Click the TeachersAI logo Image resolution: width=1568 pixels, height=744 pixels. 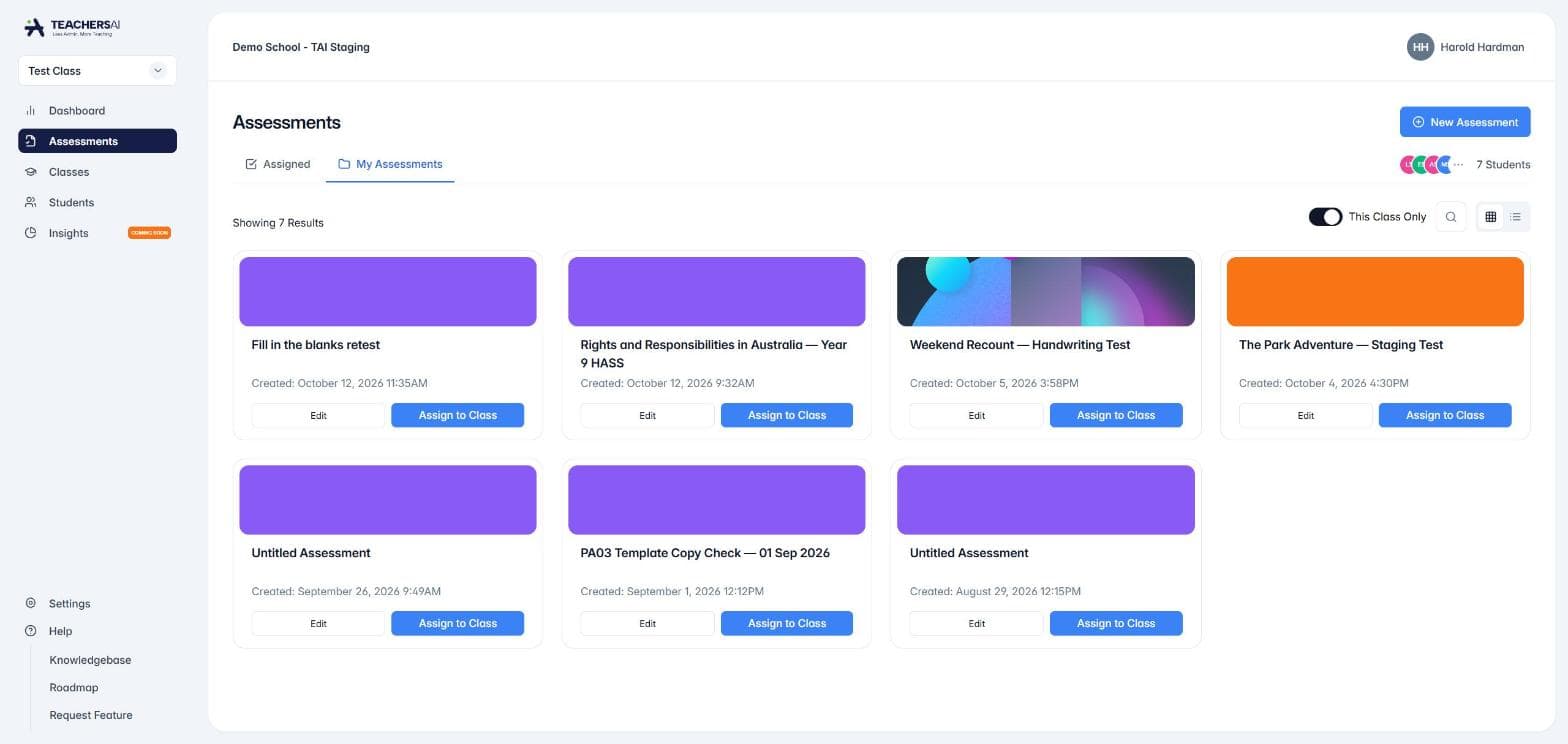click(x=72, y=27)
